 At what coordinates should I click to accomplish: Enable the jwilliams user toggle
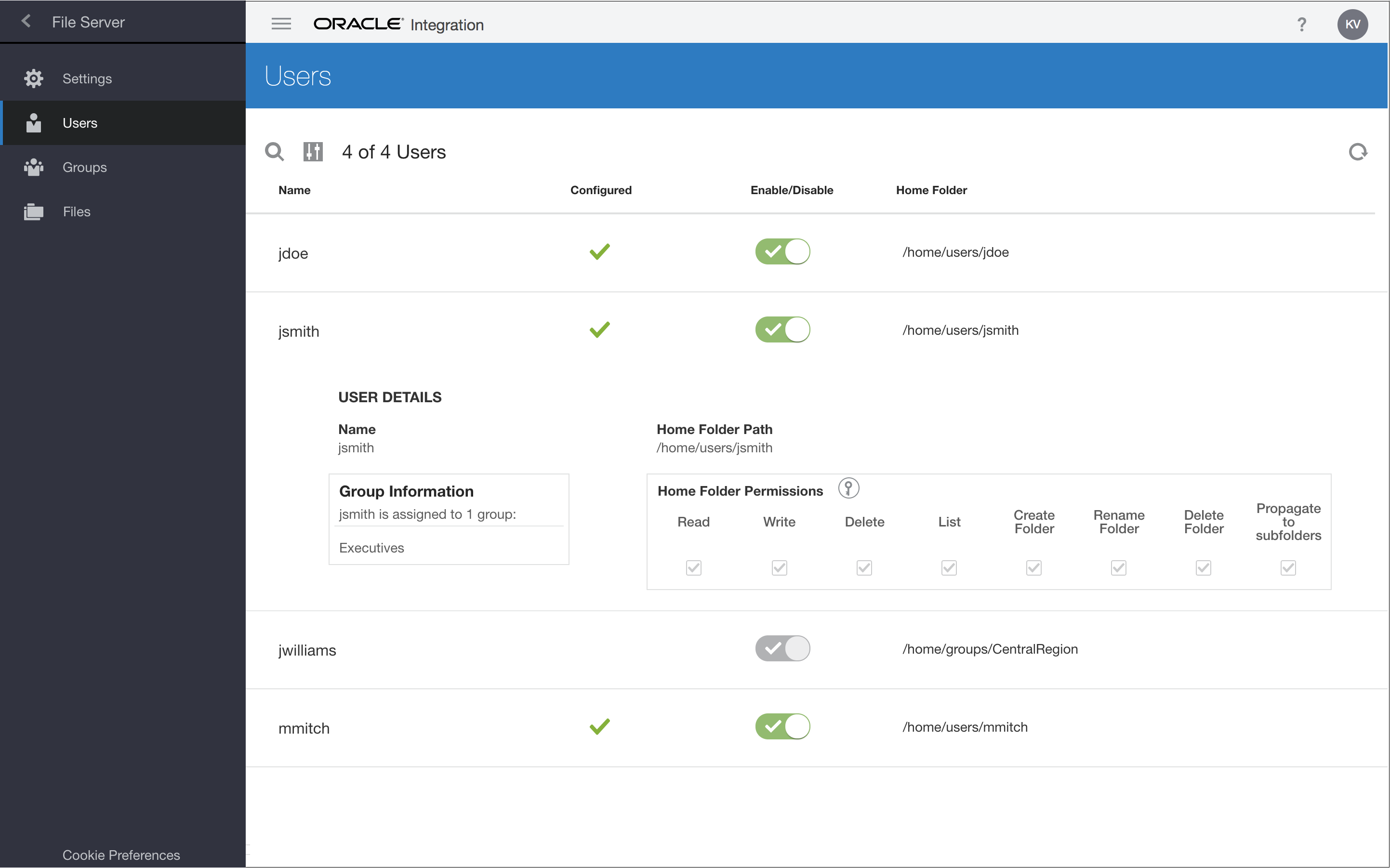[x=782, y=649]
